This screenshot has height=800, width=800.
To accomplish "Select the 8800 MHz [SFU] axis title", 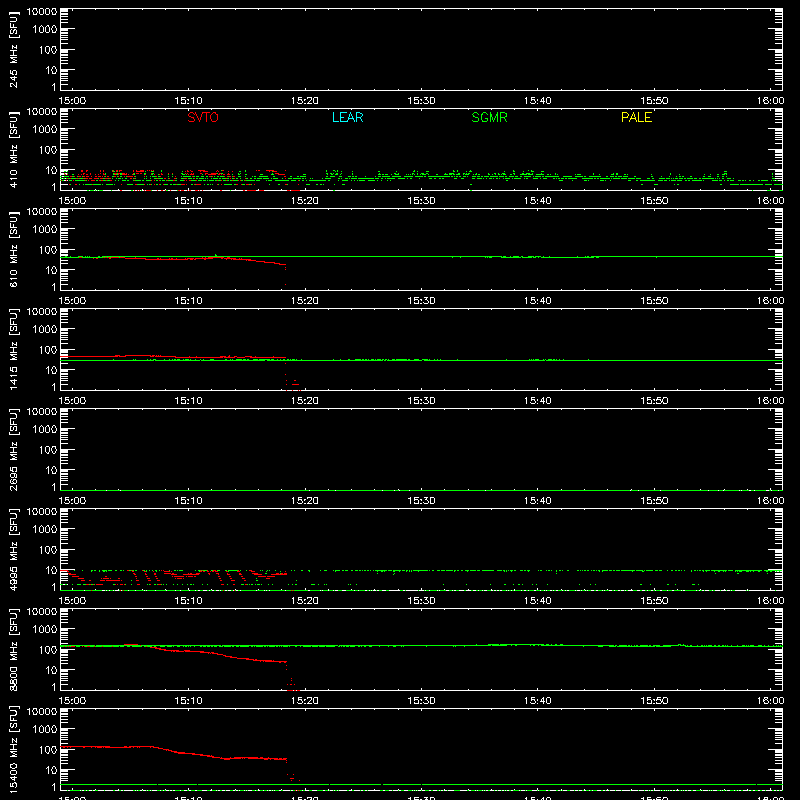I will tap(13, 649).
